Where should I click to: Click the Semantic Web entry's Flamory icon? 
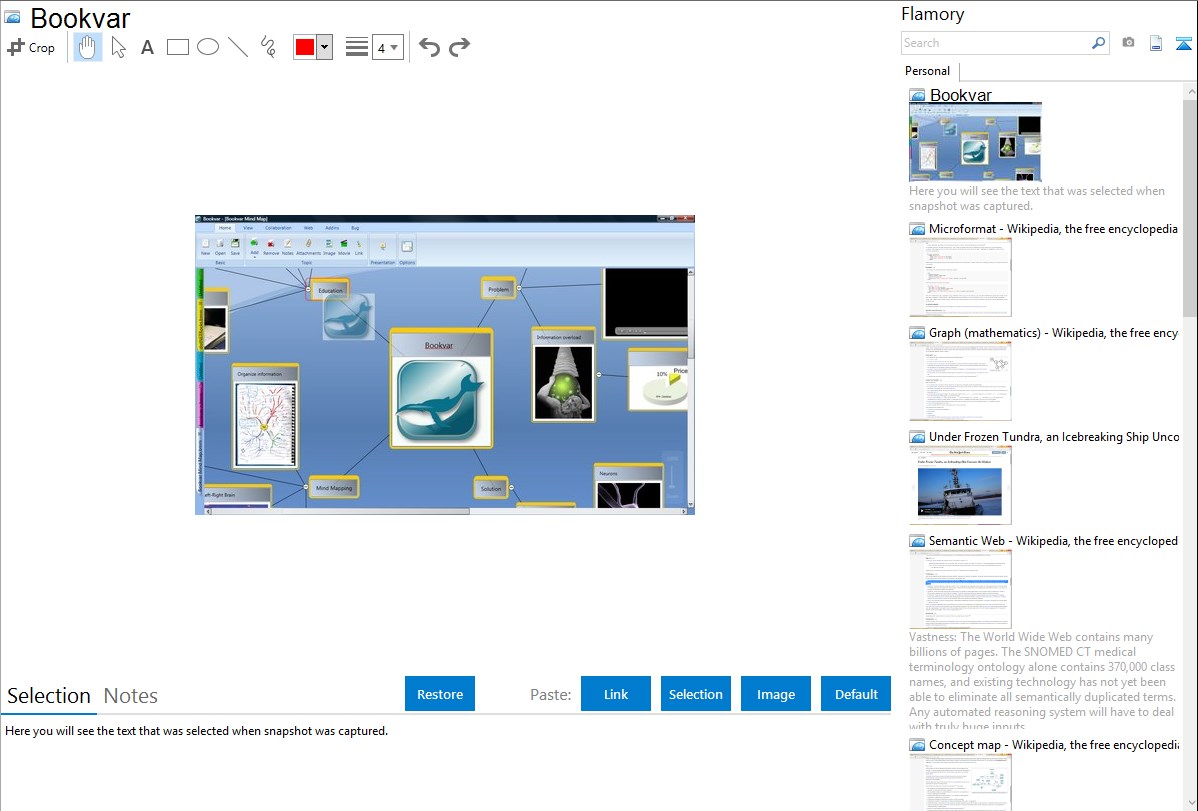pyautogui.click(x=918, y=541)
